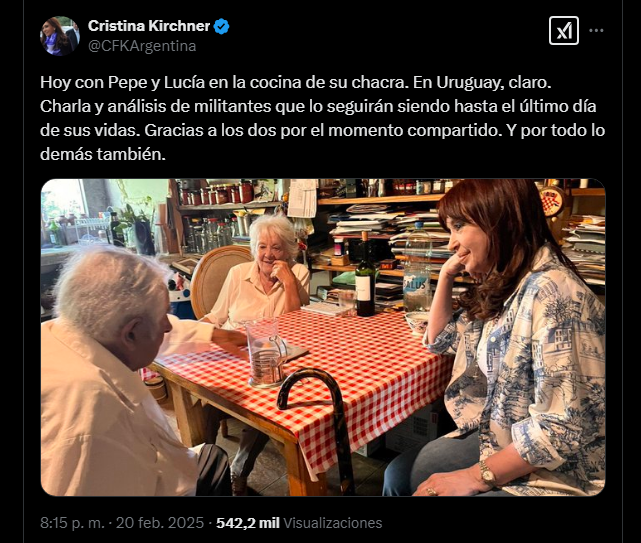Open the Grok explain-post icon
Screen dimensions: 641x543
coord(564,30)
